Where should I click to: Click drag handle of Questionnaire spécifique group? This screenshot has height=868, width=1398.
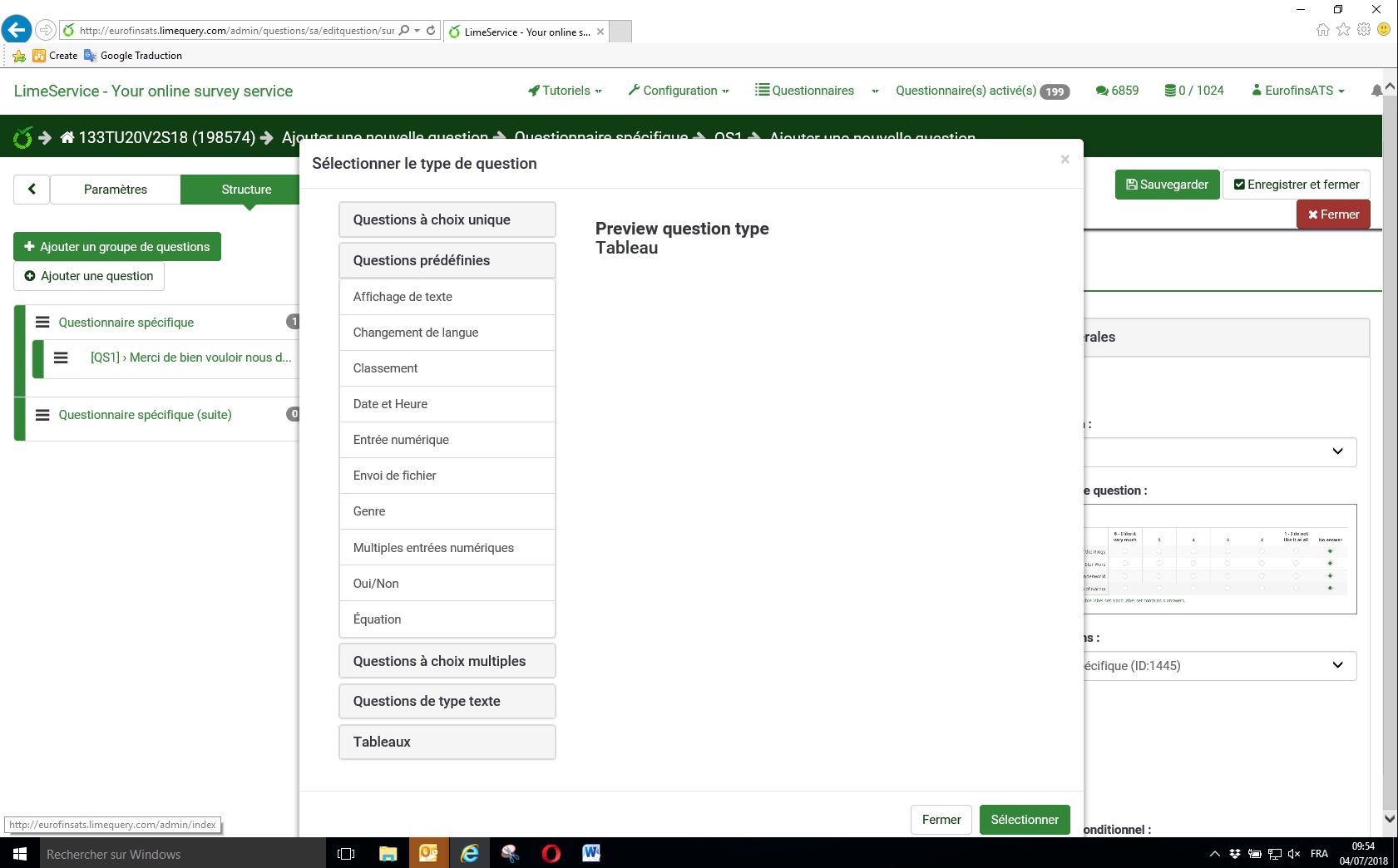coord(42,323)
